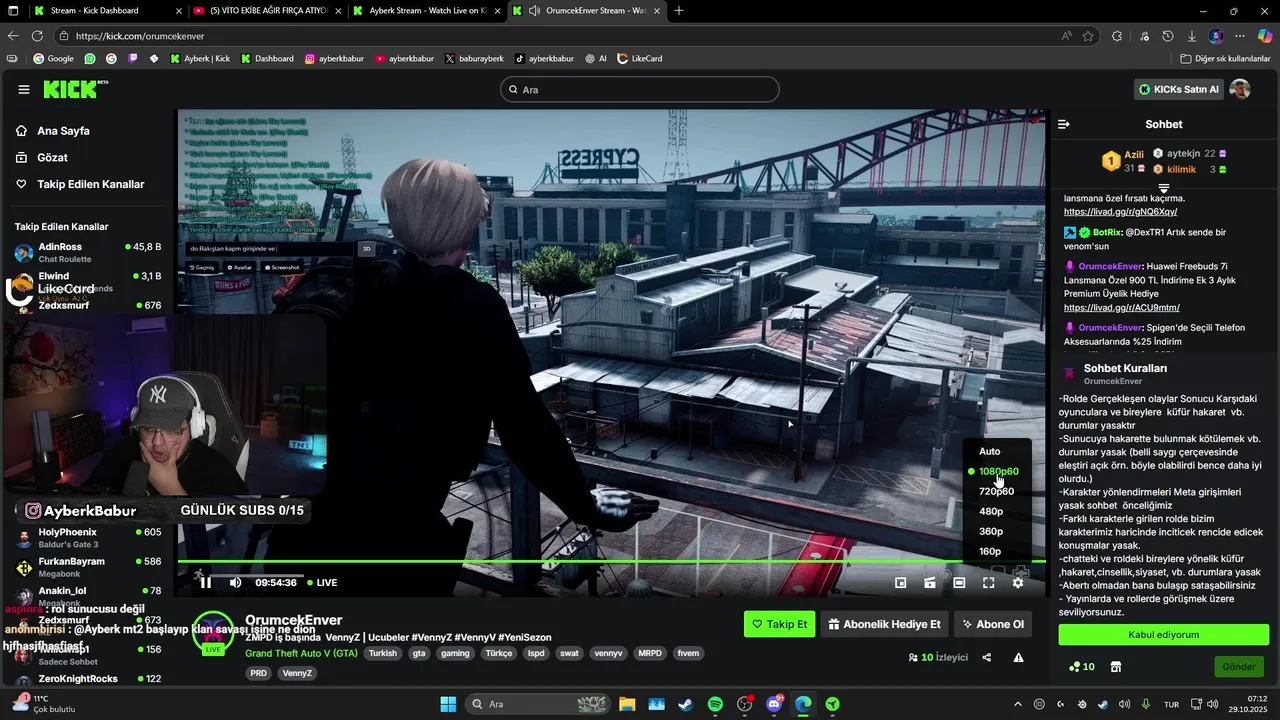Open a new browser tab
Image resolution: width=1280 pixels, height=720 pixels.
pos(679,10)
